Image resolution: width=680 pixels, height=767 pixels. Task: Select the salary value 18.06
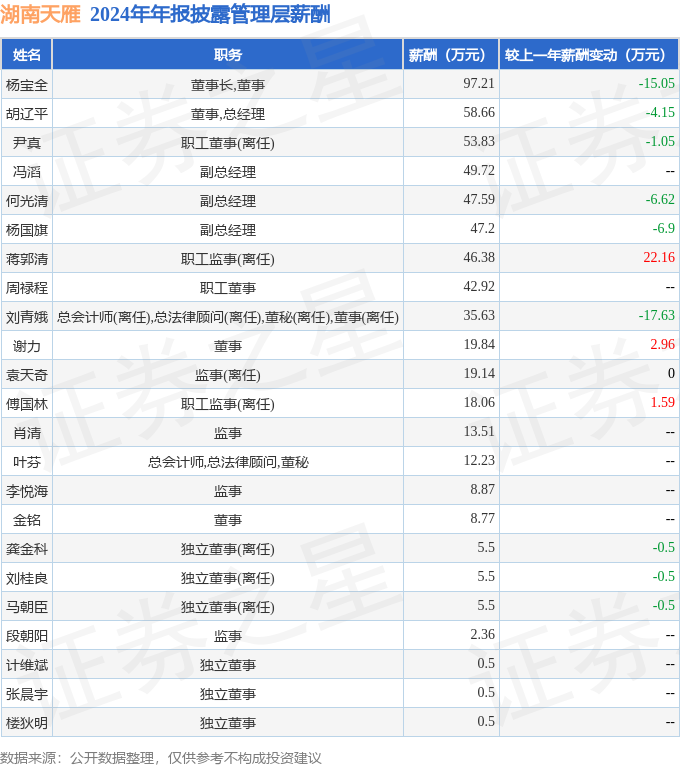coord(479,403)
